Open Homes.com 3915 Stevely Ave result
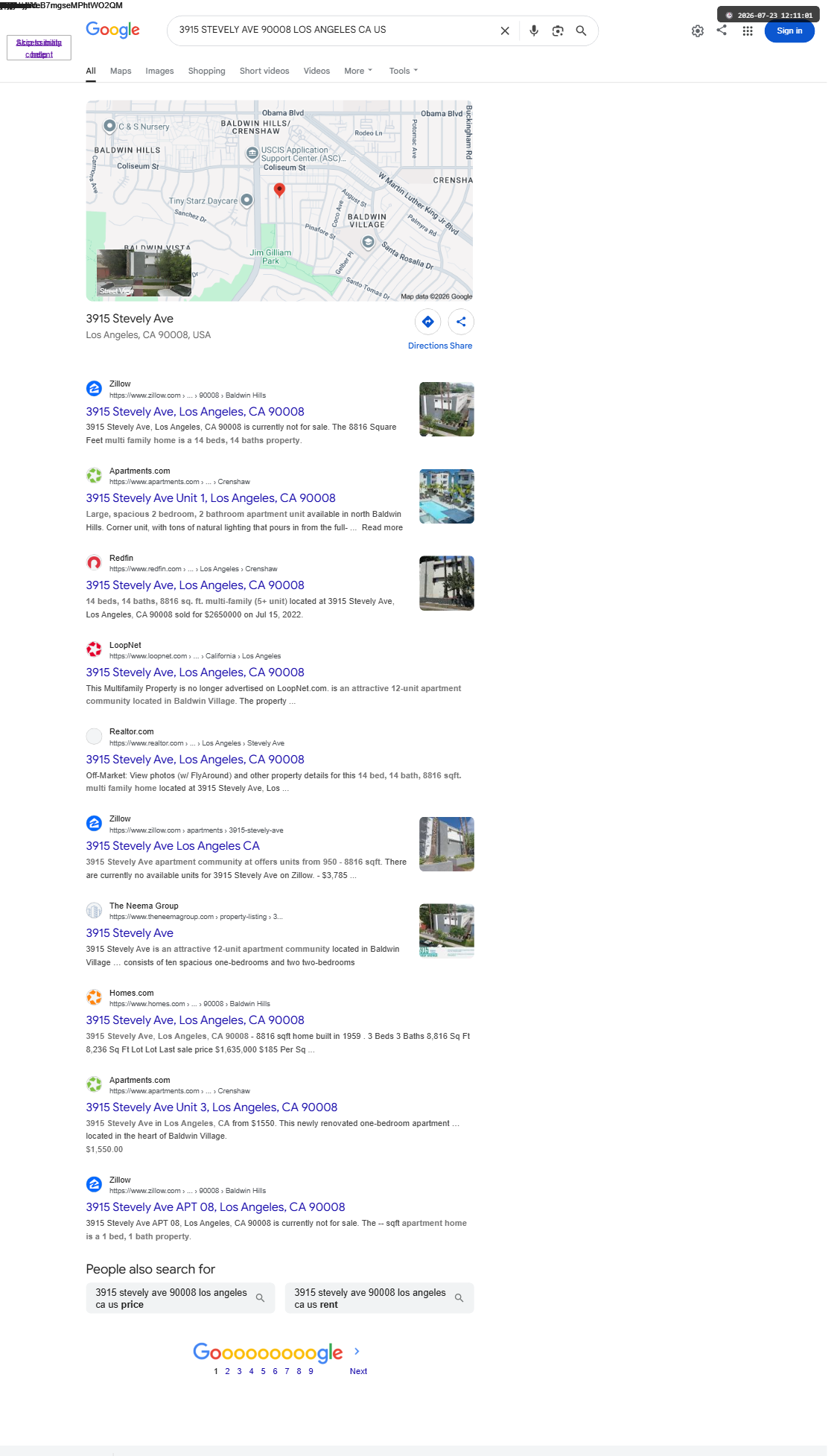 point(195,1020)
